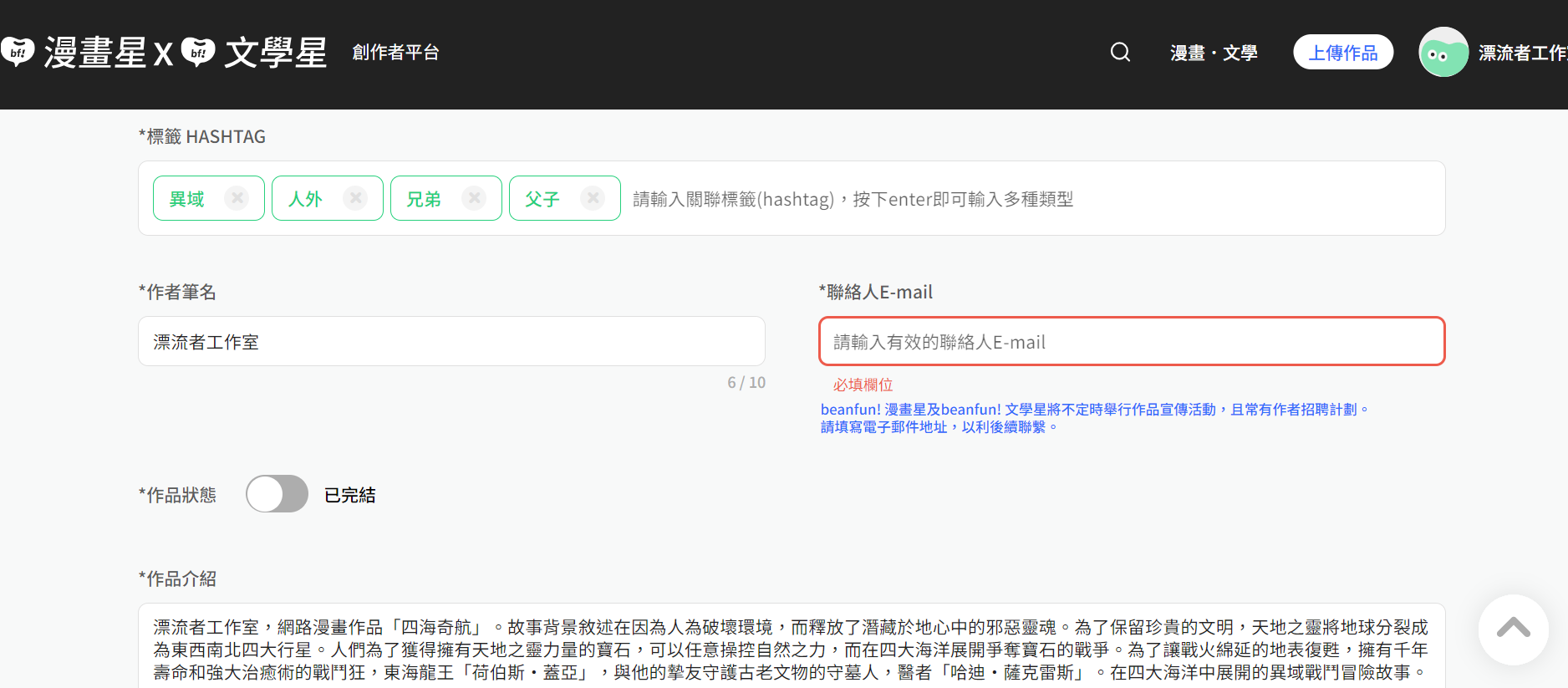
Task: Click the 漫畫星 heart logo
Action: tap(18, 53)
